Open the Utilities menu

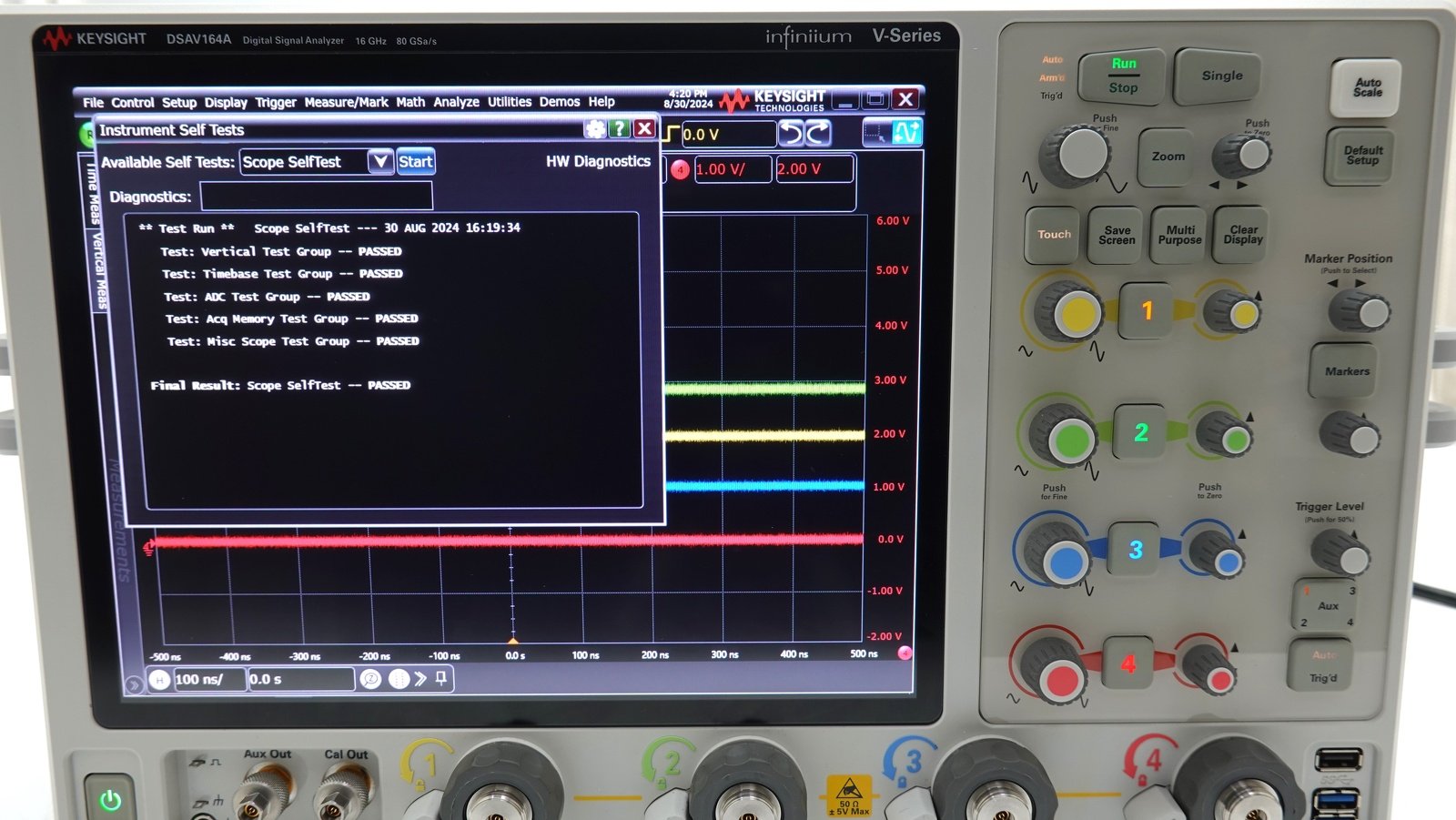[x=510, y=102]
